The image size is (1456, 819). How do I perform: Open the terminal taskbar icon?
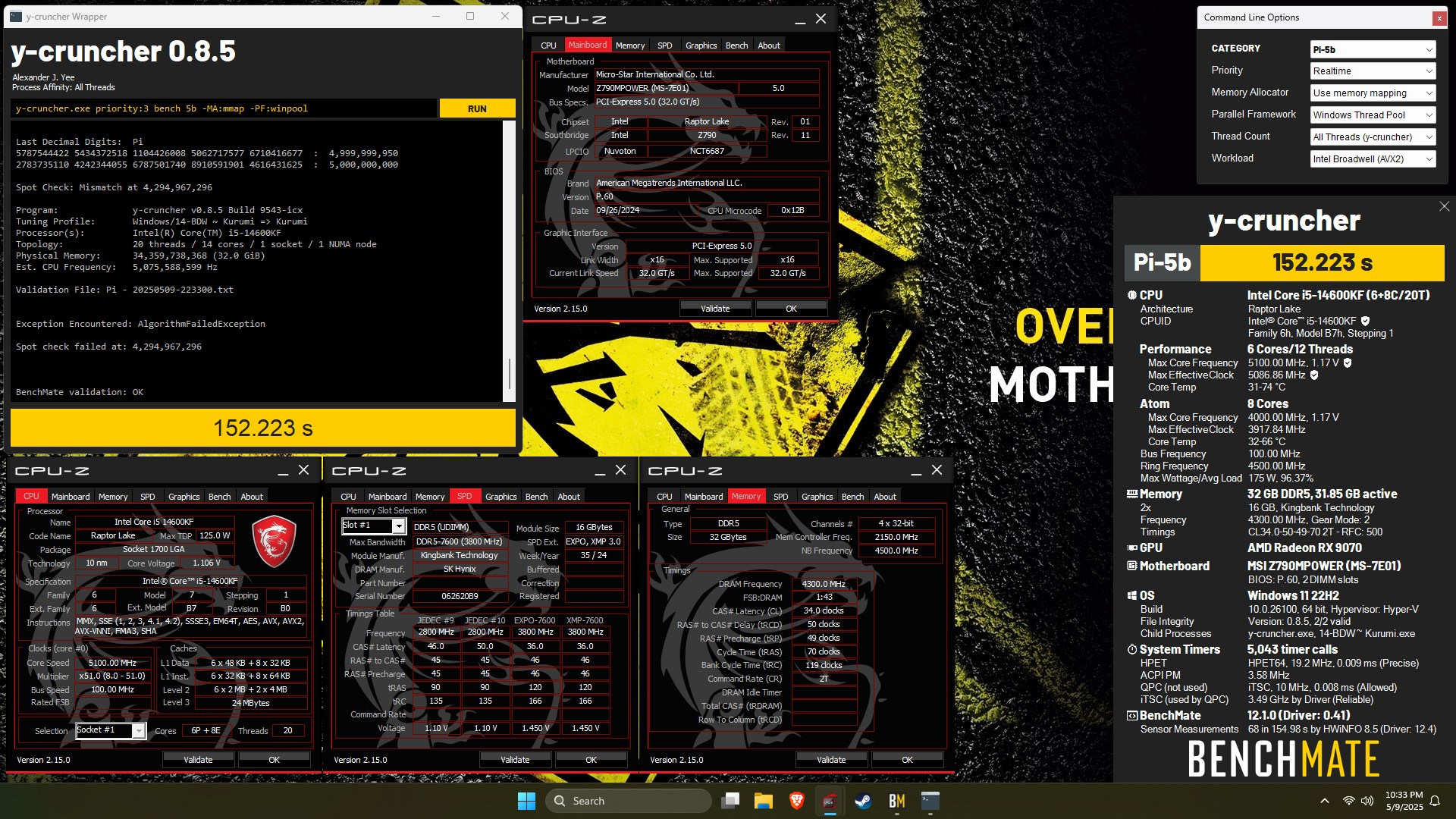pyautogui.click(x=930, y=801)
